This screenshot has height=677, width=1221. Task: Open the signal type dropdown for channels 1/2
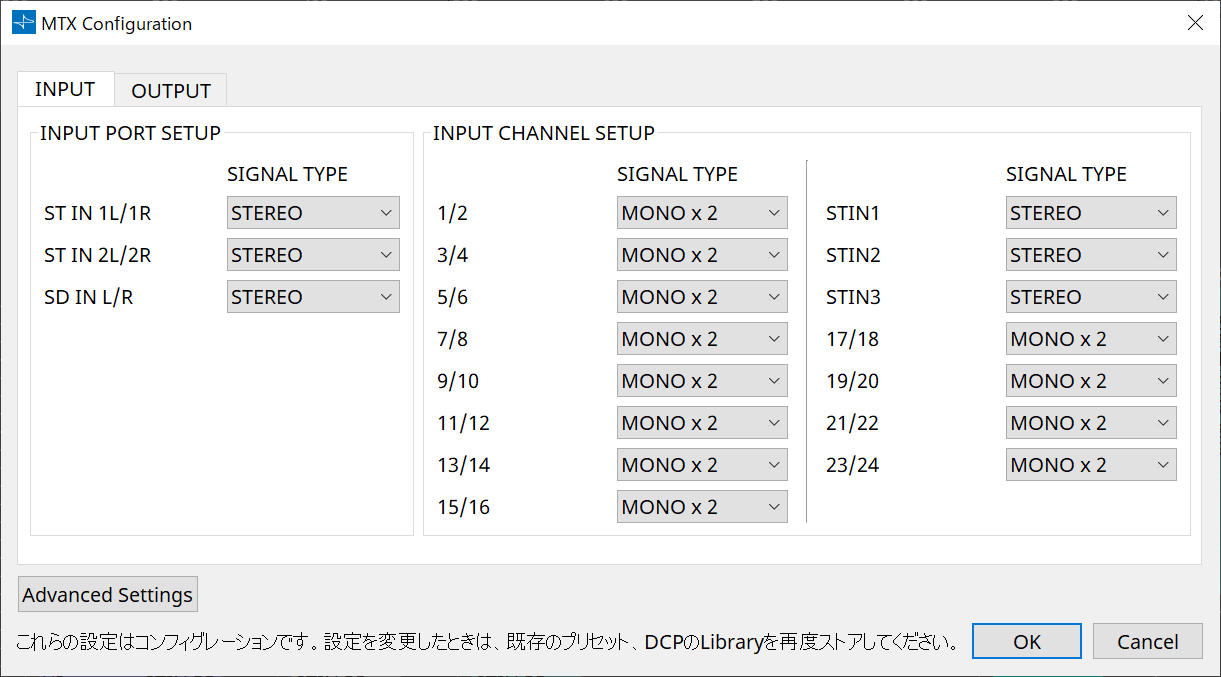pyautogui.click(x=701, y=212)
